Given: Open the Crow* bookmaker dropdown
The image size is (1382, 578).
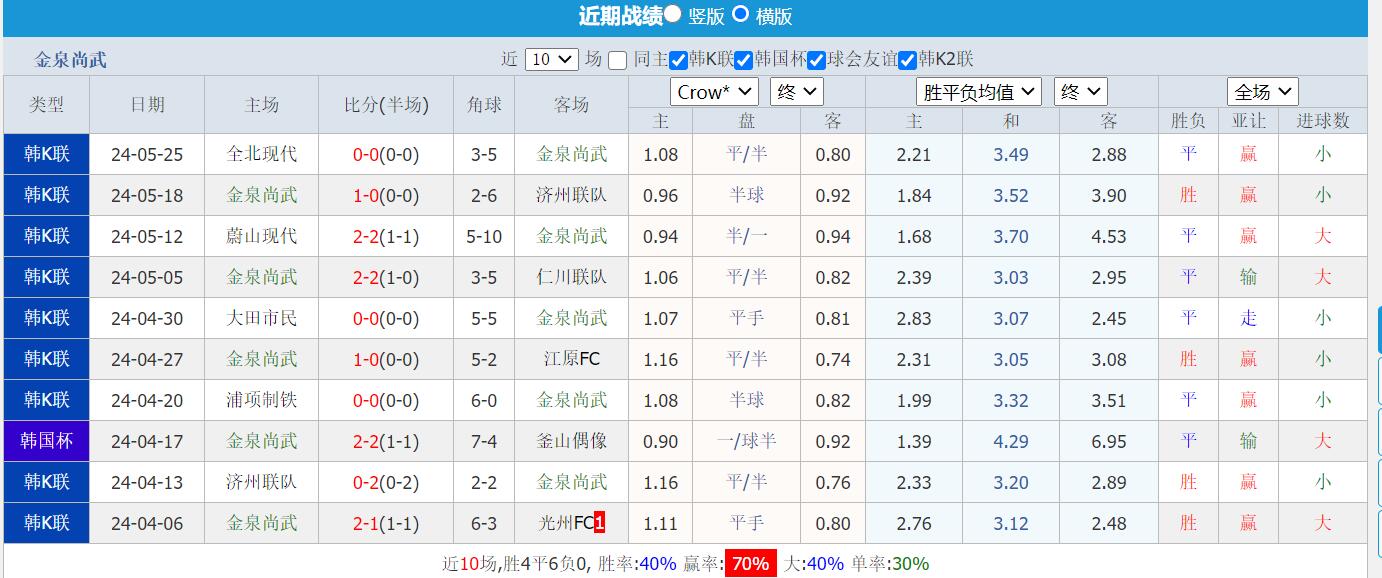Looking at the screenshot, I should click(713, 91).
